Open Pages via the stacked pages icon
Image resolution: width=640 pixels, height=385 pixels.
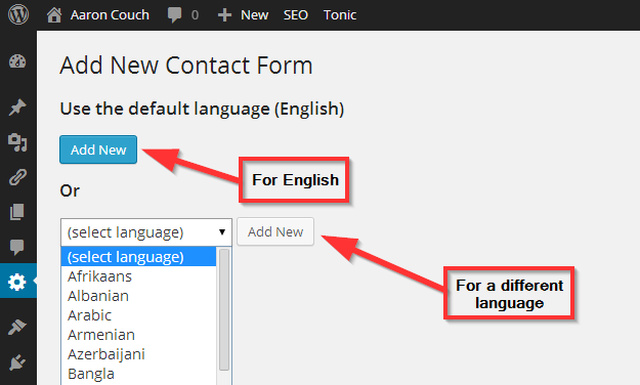[x=17, y=212]
